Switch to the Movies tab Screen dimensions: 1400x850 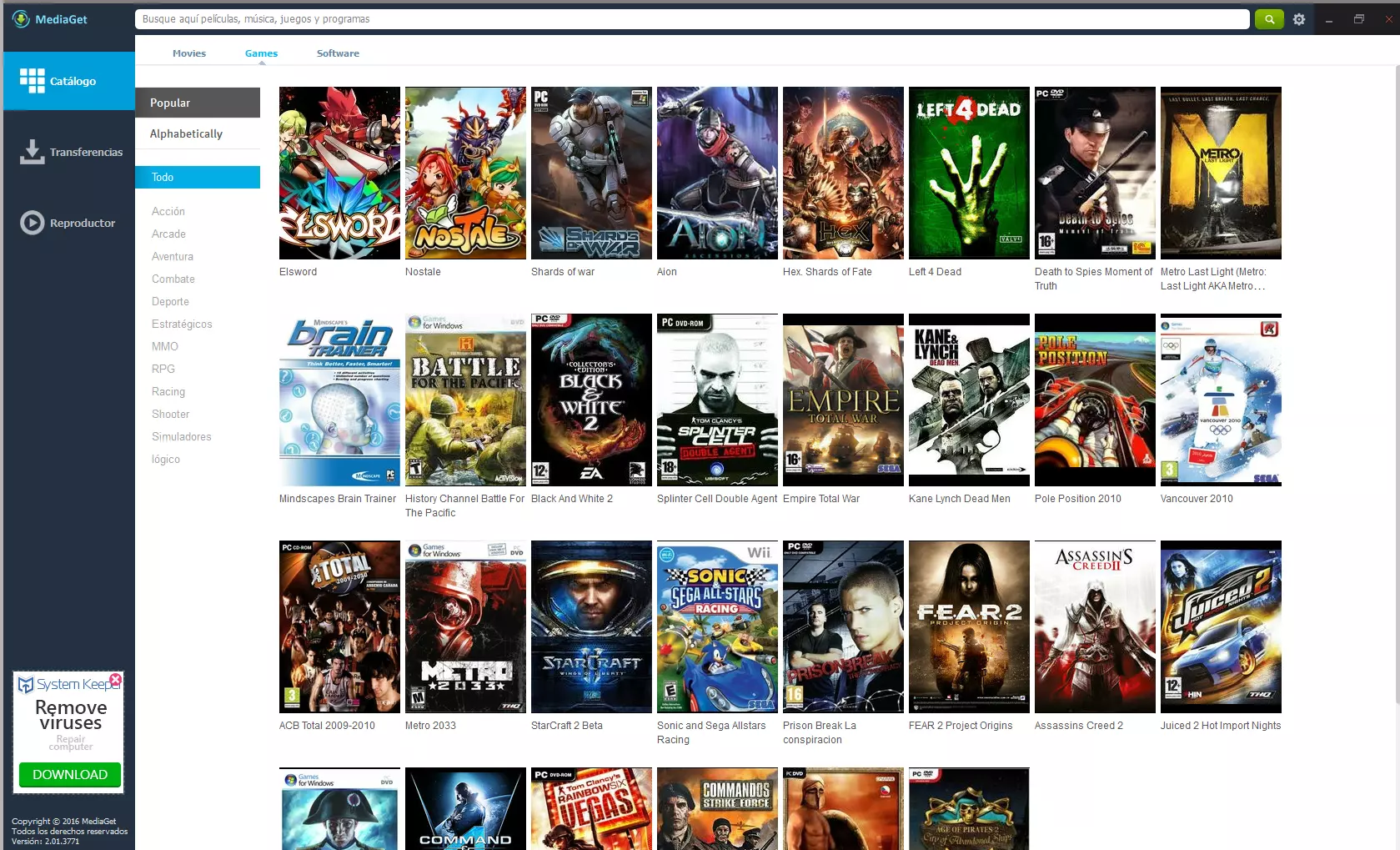pyautogui.click(x=189, y=53)
